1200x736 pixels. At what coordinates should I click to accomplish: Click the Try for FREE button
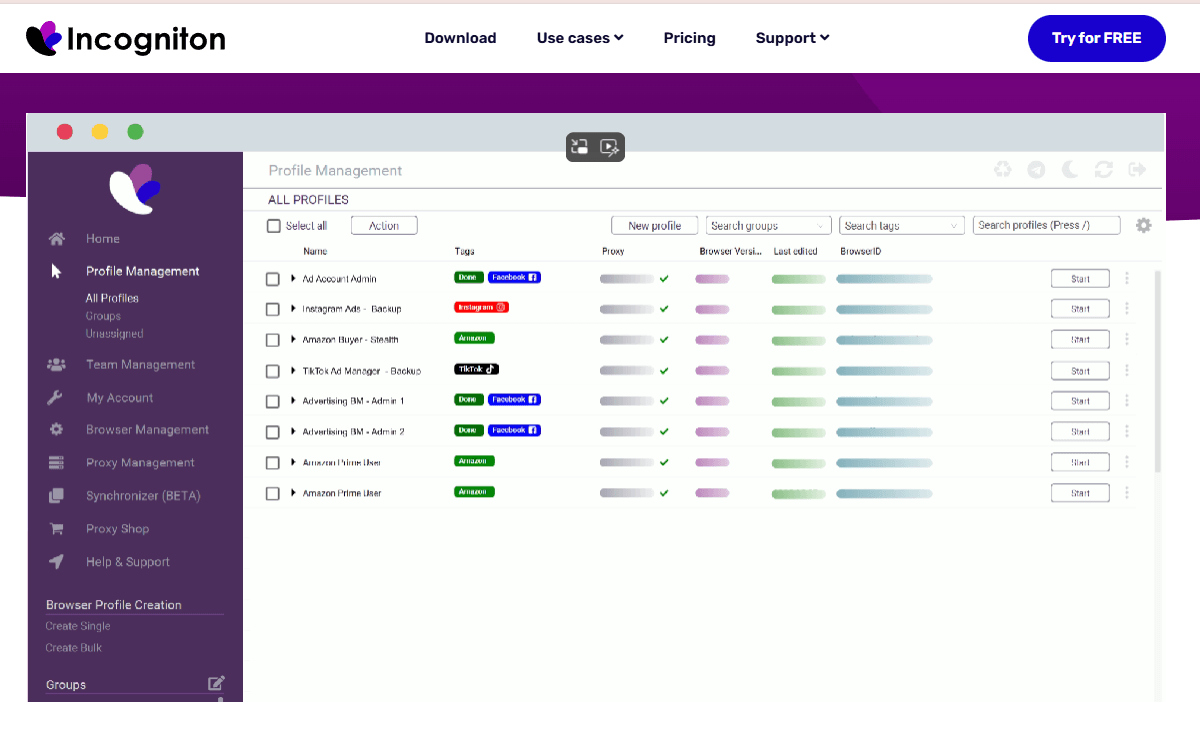[1096, 38]
